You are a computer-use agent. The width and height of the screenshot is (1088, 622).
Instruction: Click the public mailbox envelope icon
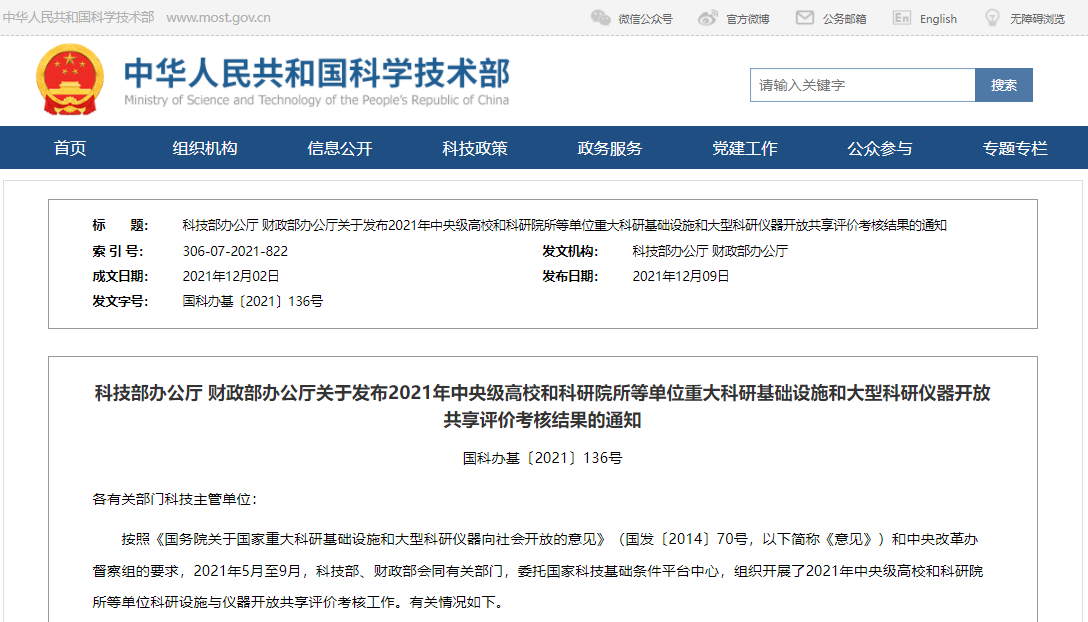coord(804,18)
